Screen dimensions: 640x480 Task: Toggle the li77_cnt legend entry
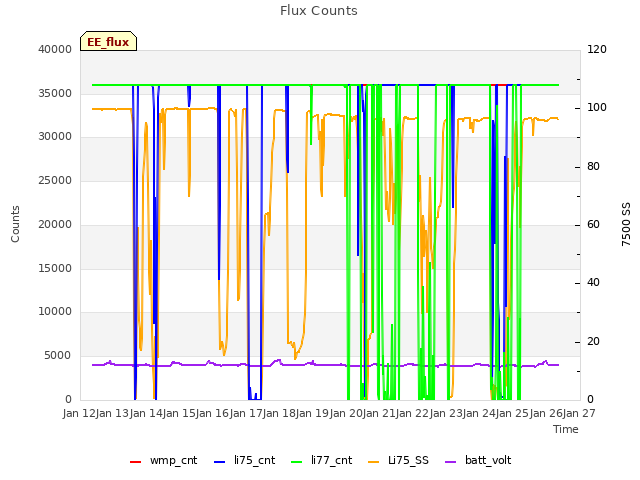pyautogui.click(x=322, y=460)
